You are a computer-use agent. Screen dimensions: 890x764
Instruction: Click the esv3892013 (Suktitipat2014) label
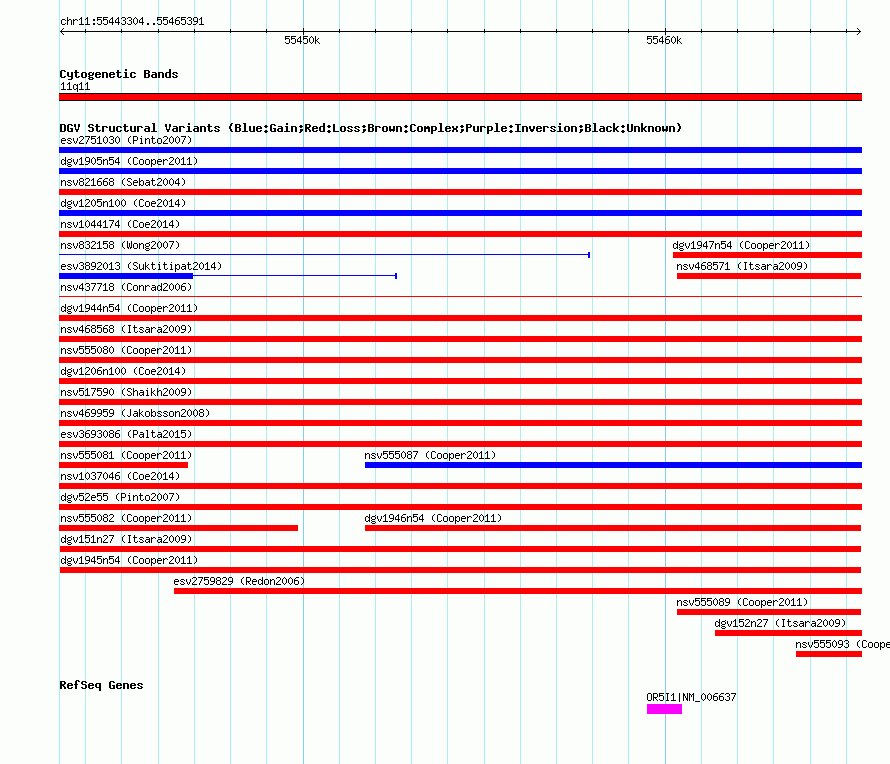(x=141, y=266)
